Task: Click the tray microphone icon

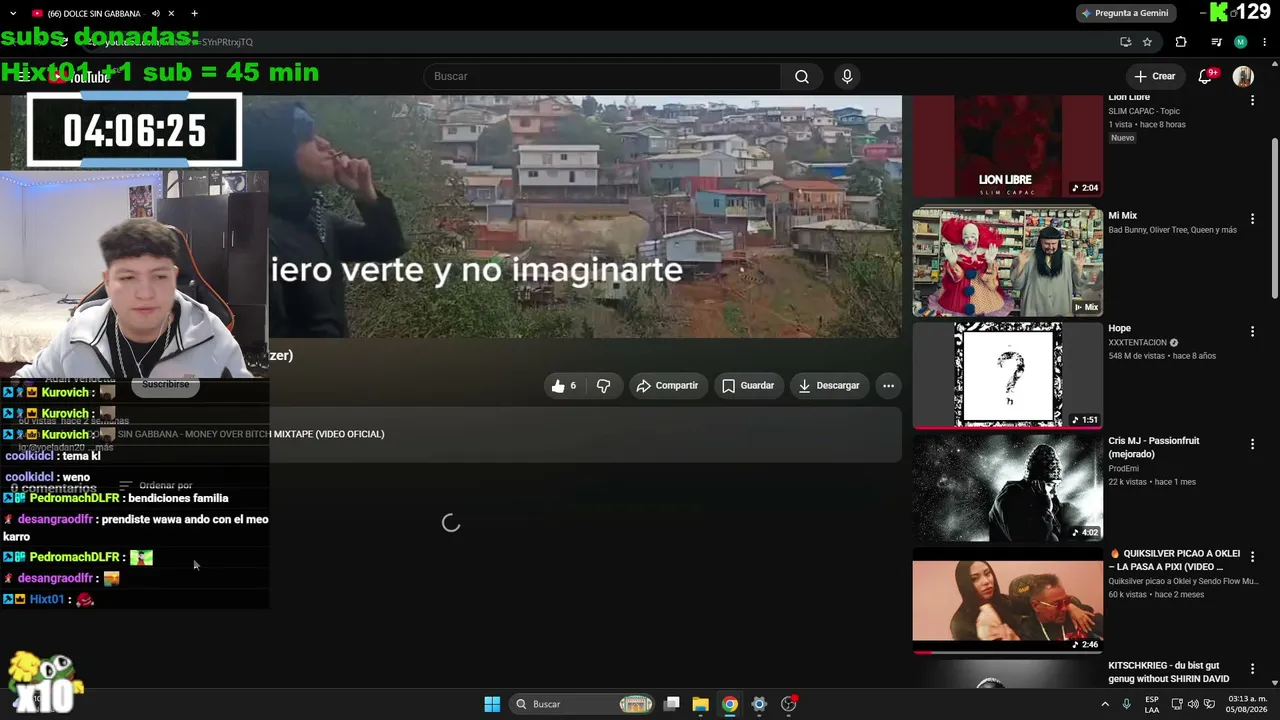Action: point(1126,704)
